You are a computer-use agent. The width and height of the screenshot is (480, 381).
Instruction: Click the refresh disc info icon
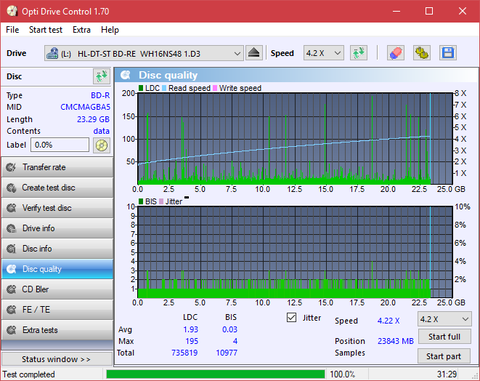coord(102,76)
